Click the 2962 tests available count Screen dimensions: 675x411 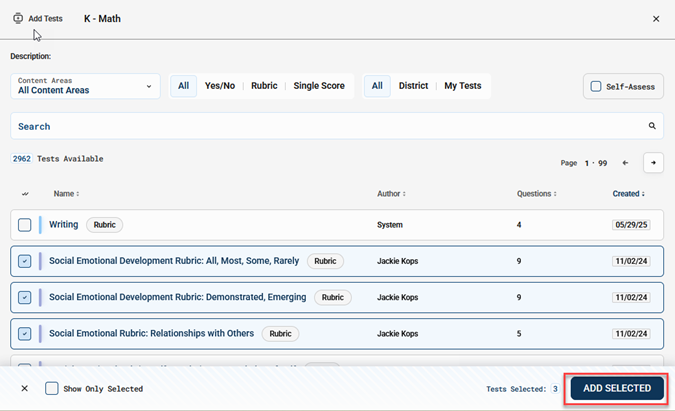[x=22, y=159]
